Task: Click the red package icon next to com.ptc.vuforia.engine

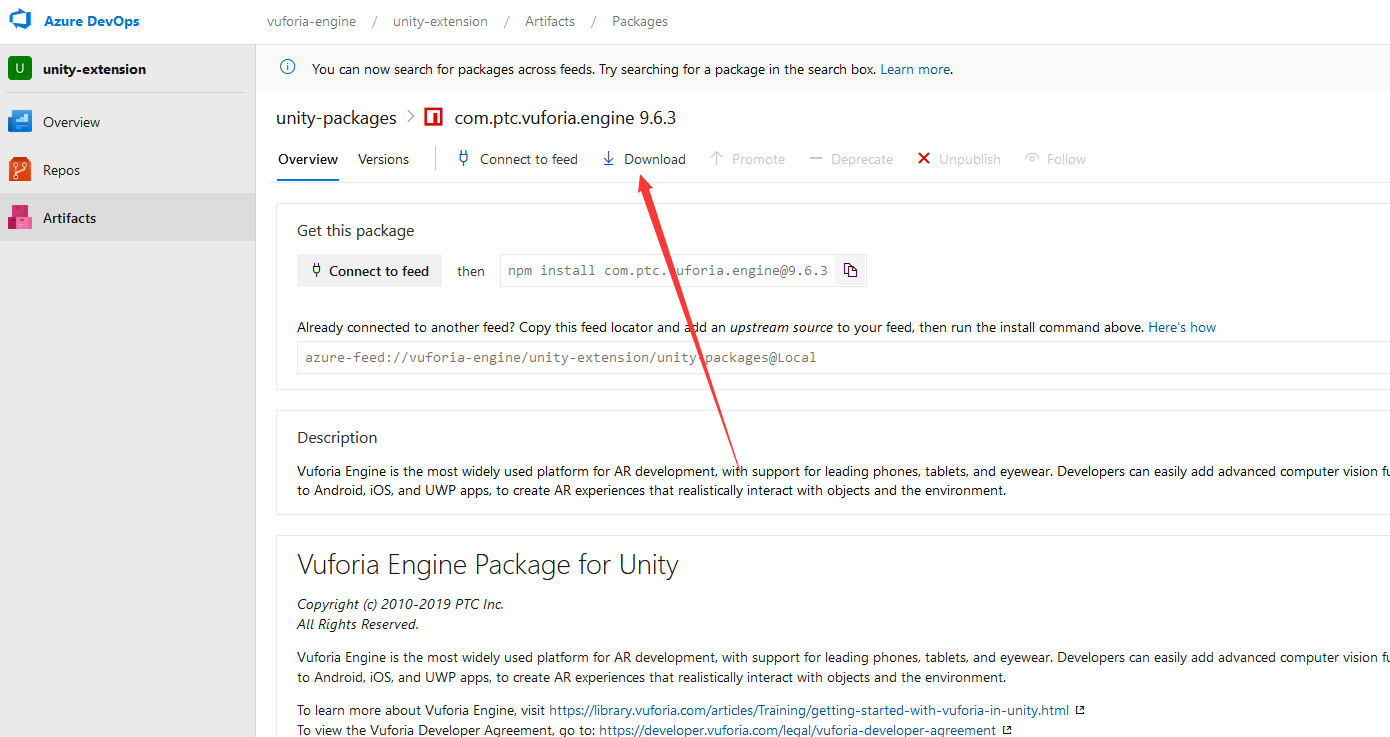Action: (433, 118)
